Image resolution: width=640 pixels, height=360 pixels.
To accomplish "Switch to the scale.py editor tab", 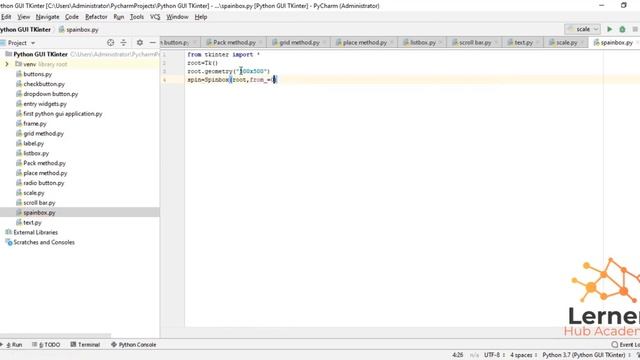I will tap(566, 42).
